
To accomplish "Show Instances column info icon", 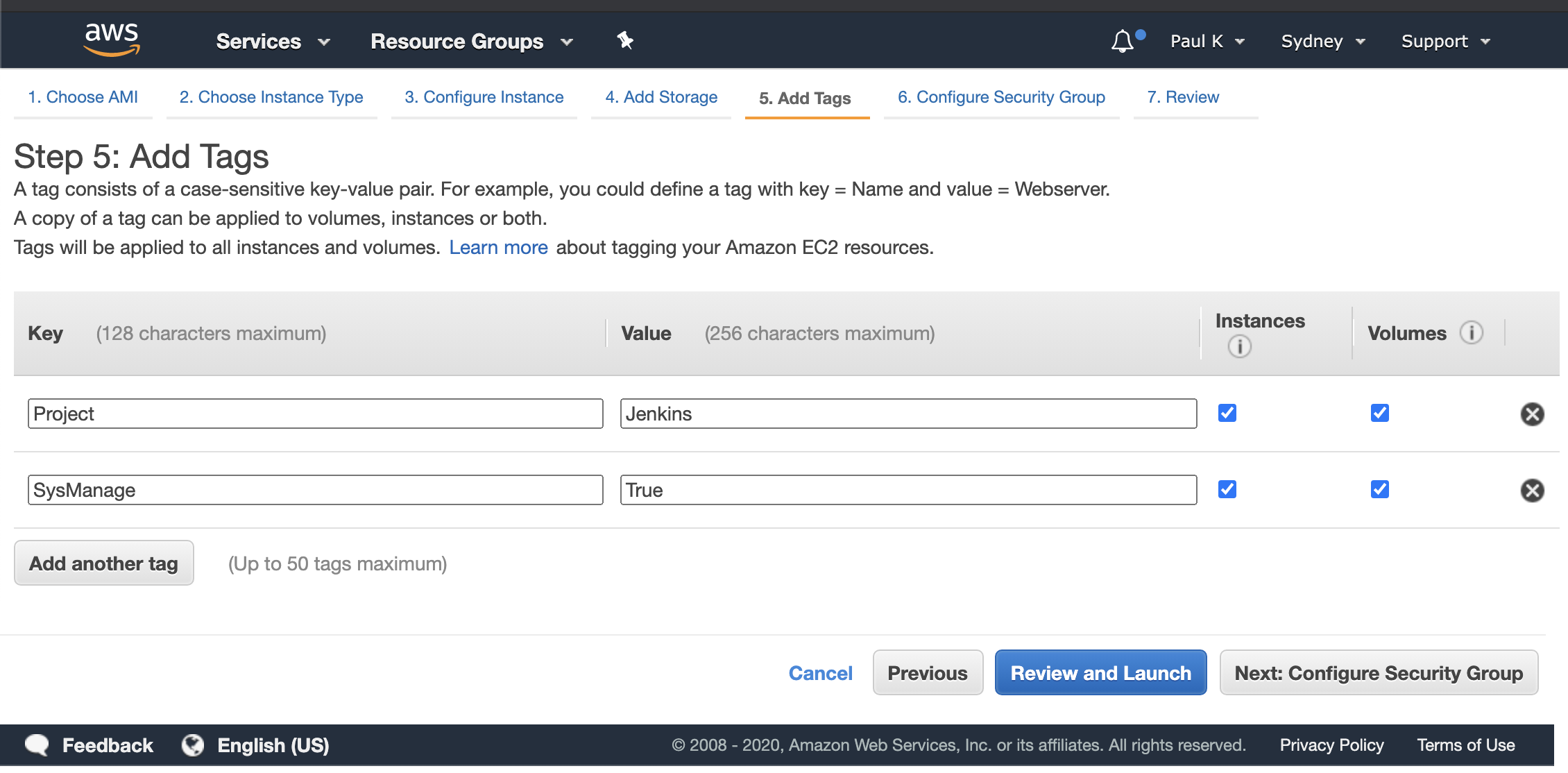I will 1240,346.
